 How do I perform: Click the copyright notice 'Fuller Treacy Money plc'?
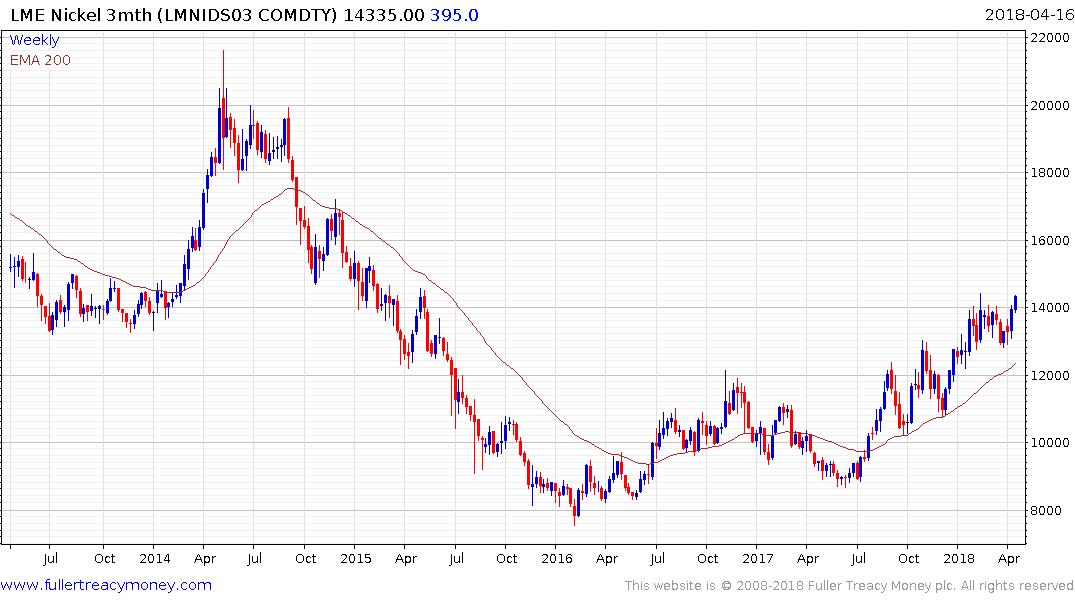882,586
